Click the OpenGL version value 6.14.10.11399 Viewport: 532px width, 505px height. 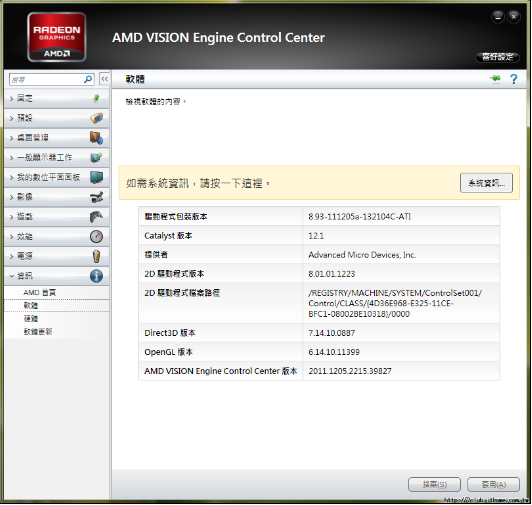(x=334, y=352)
